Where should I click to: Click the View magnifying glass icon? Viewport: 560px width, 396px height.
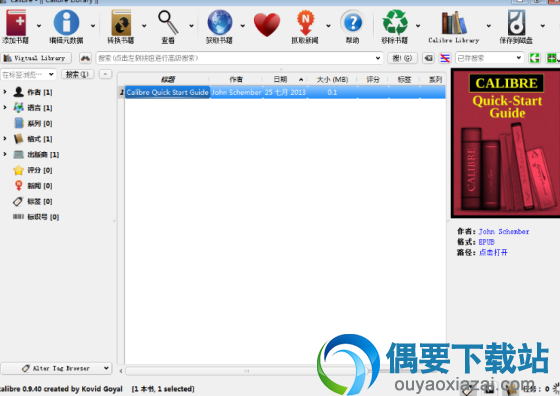click(168, 22)
